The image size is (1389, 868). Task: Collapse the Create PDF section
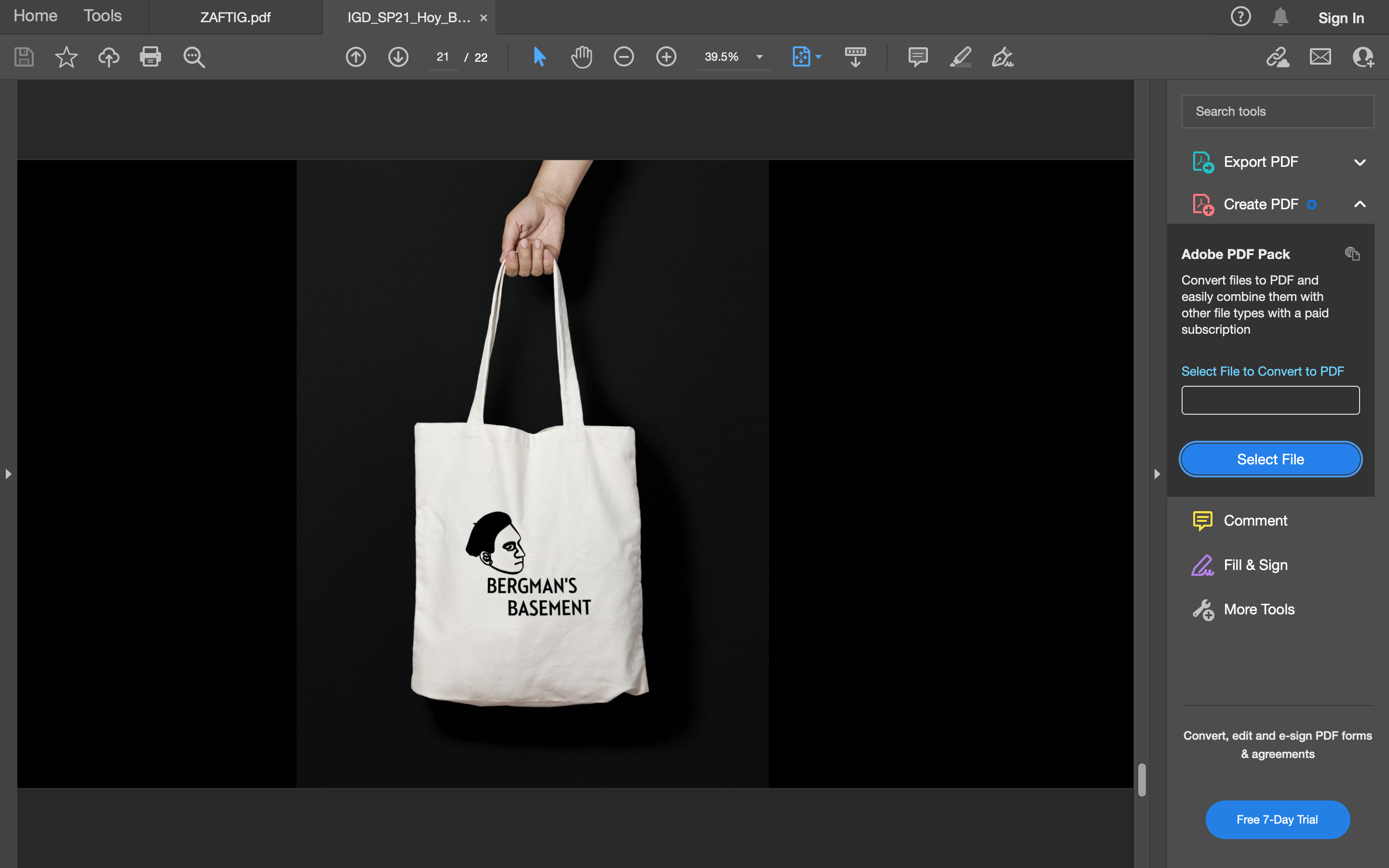point(1359,204)
